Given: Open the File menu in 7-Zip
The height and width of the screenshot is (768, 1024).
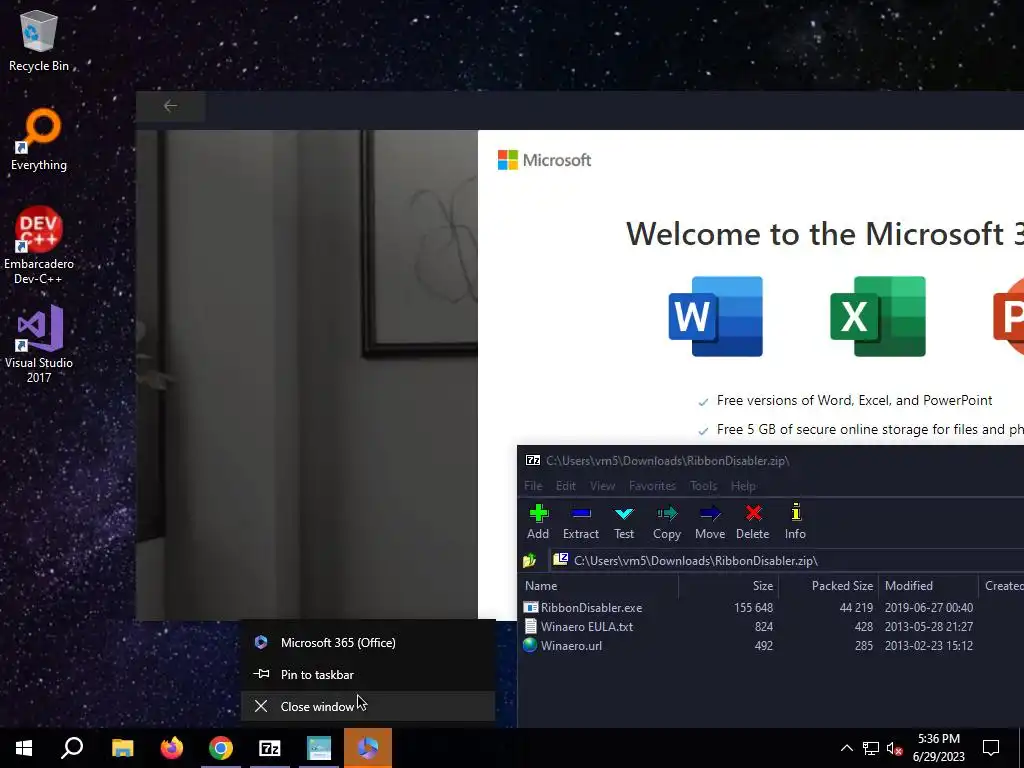Looking at the screenshot, I should pos(533,486).
